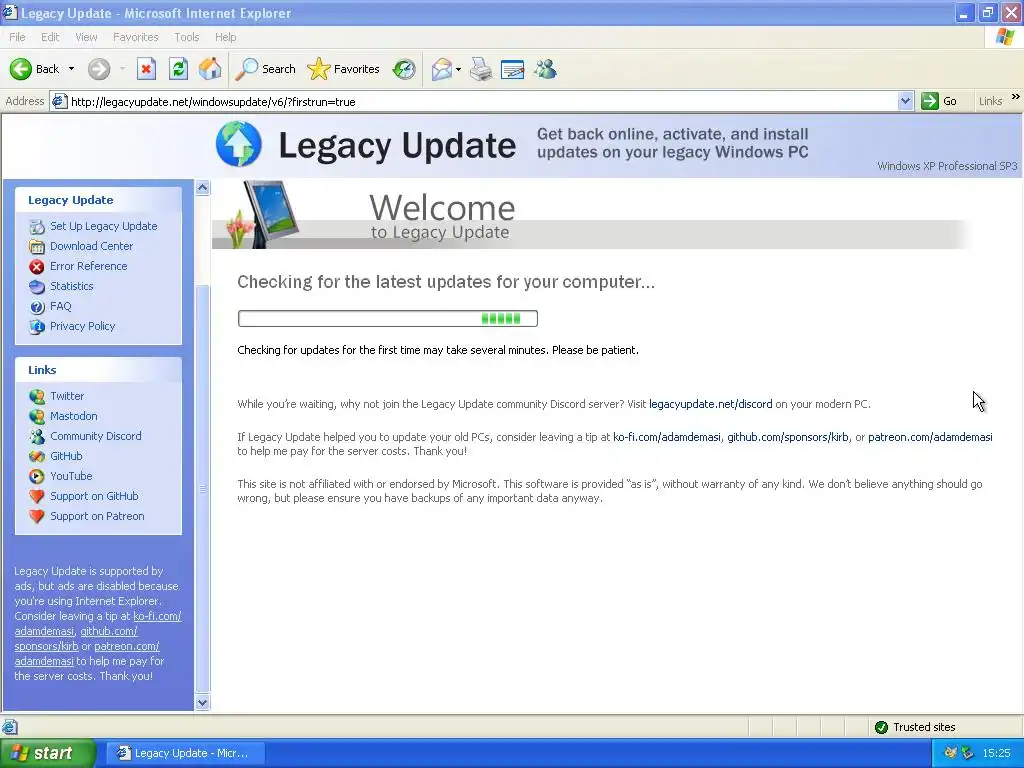Click inside the address bar URL field

(483, 101)
